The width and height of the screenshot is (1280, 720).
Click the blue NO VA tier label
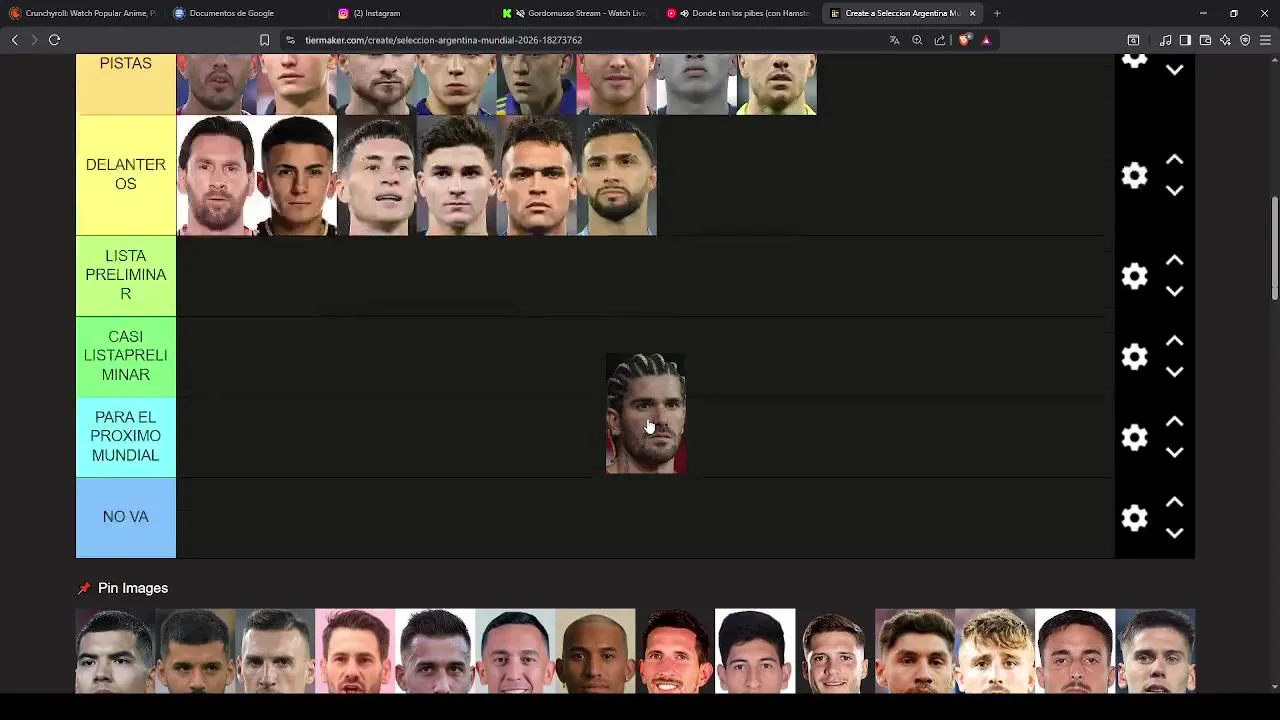click(126, 517)
